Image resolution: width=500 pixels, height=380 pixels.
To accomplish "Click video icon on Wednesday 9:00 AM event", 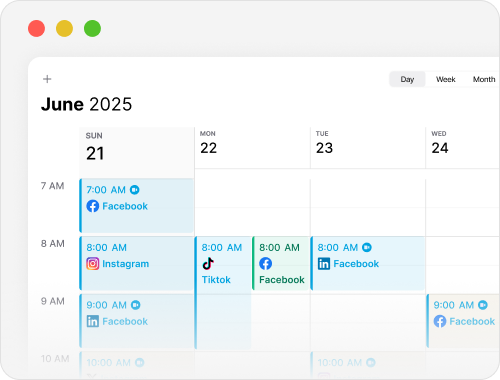I will pos(483,305).
